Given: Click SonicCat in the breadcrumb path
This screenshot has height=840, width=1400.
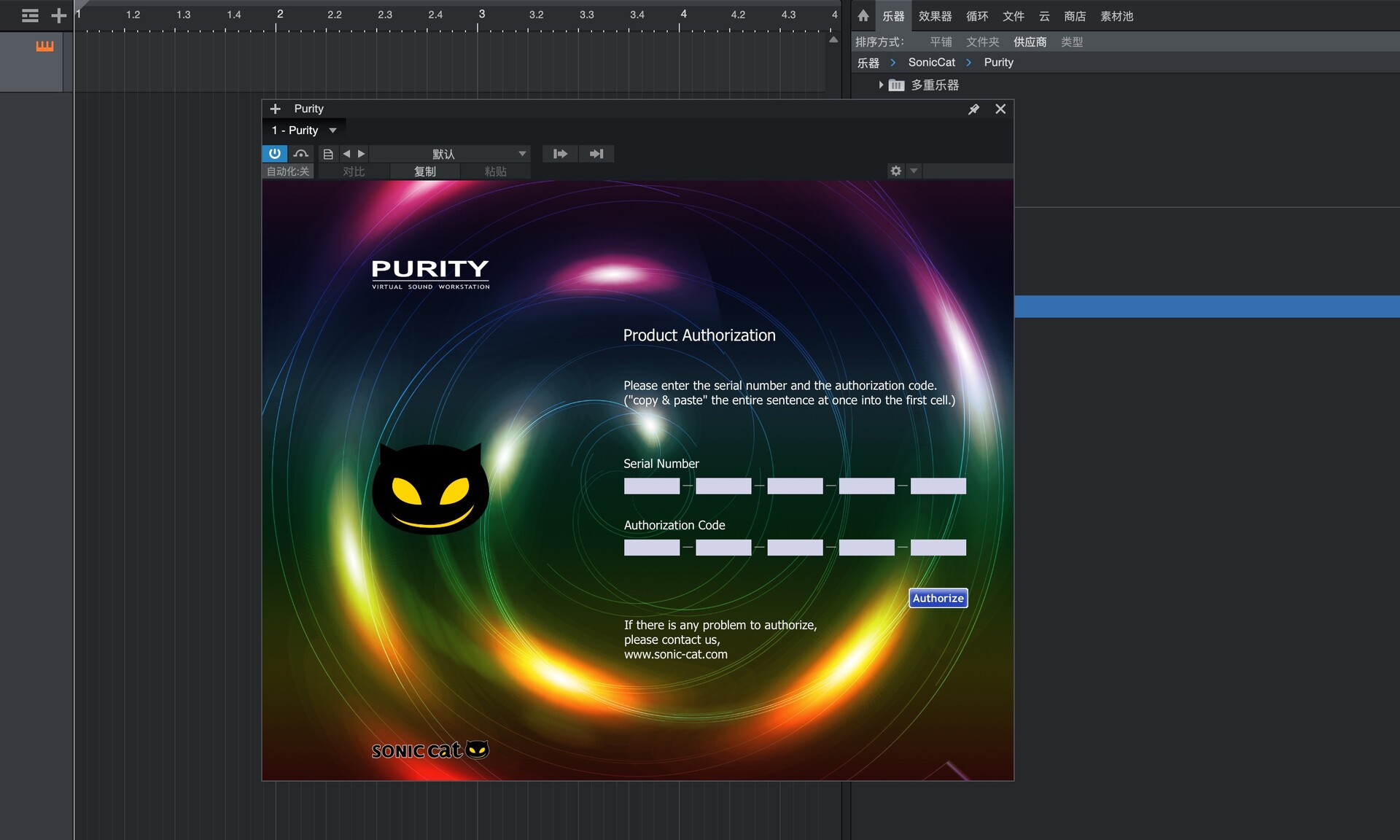Looking at the screenshot, I should (931, 63).
